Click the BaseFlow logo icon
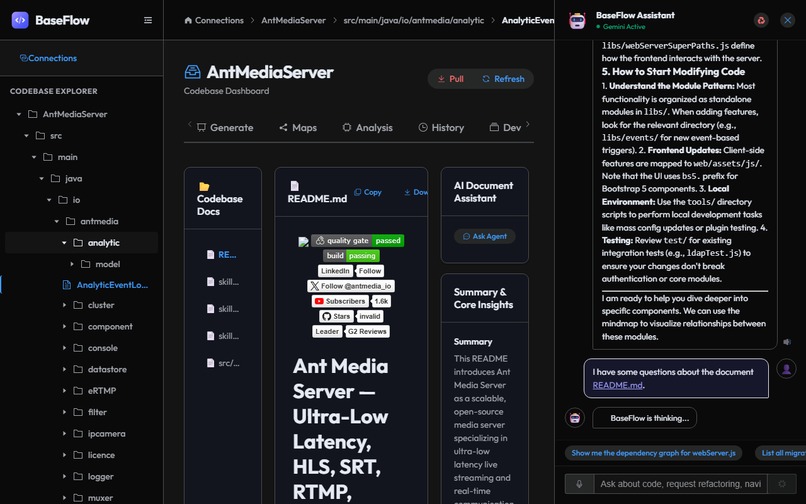The image size is (806, 504). 20,20
